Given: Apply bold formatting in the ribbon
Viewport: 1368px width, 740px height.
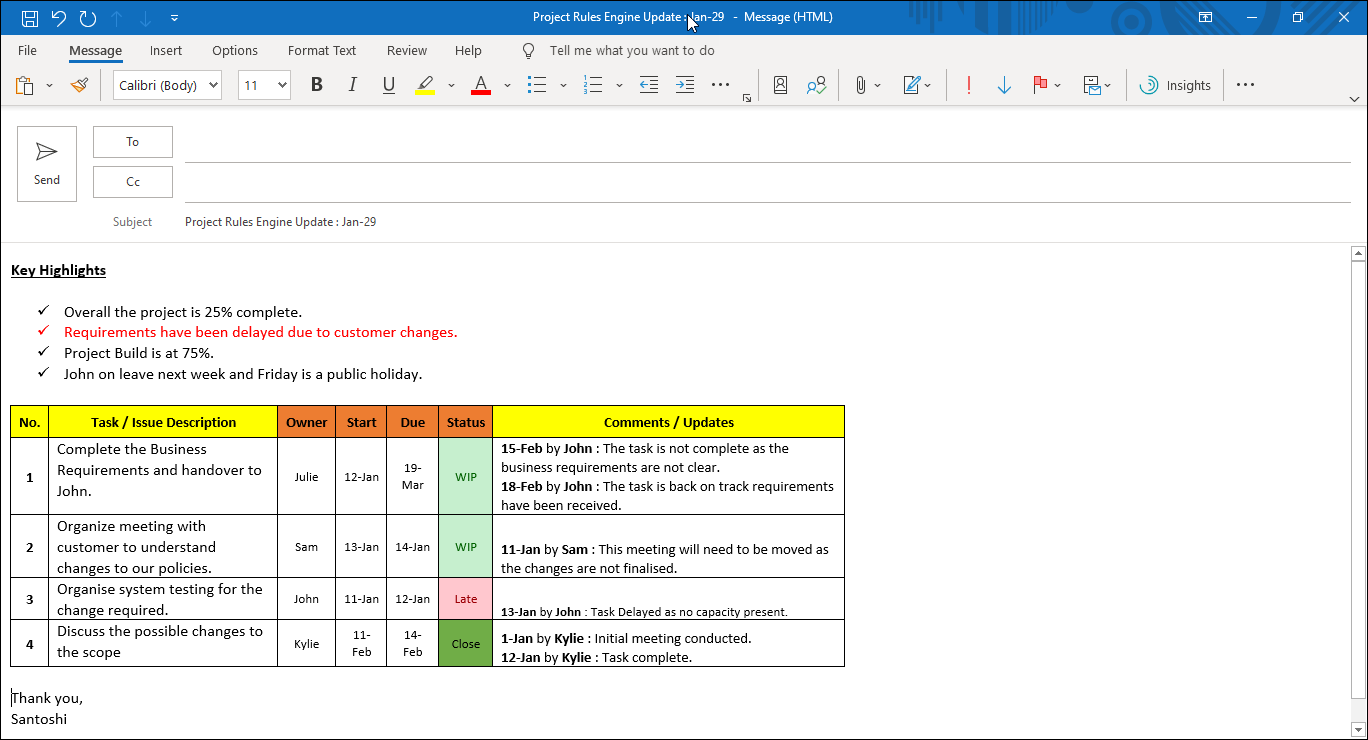Looking at the screenshot, I should click(316, 85).
